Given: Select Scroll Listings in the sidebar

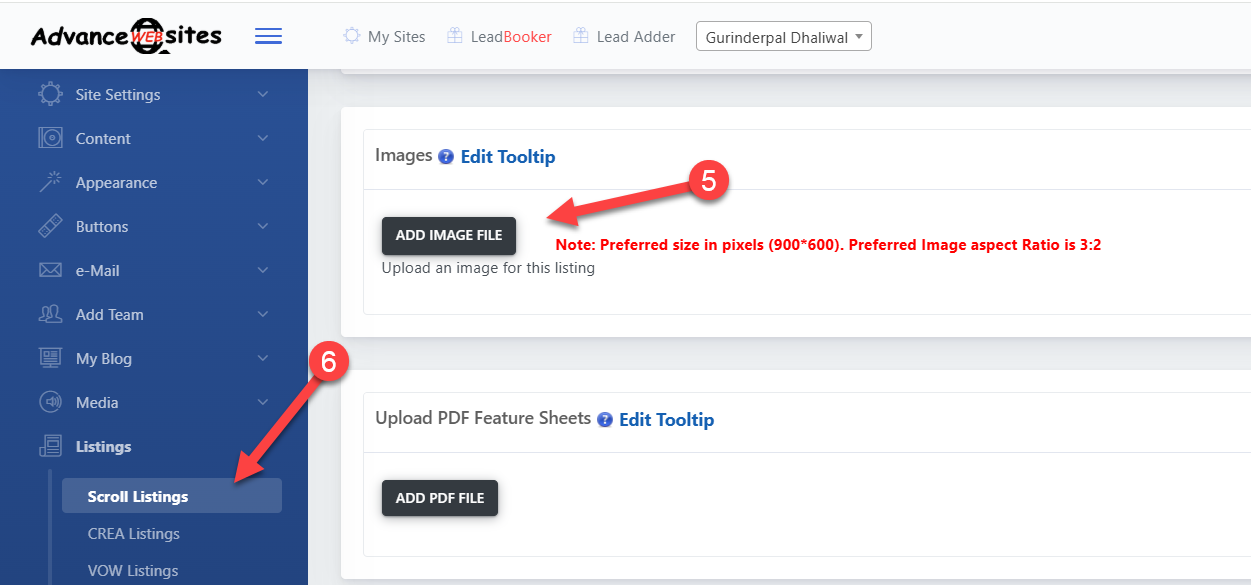Looking at the screenshot, I should pyautogui.click(x=138, y=496).
